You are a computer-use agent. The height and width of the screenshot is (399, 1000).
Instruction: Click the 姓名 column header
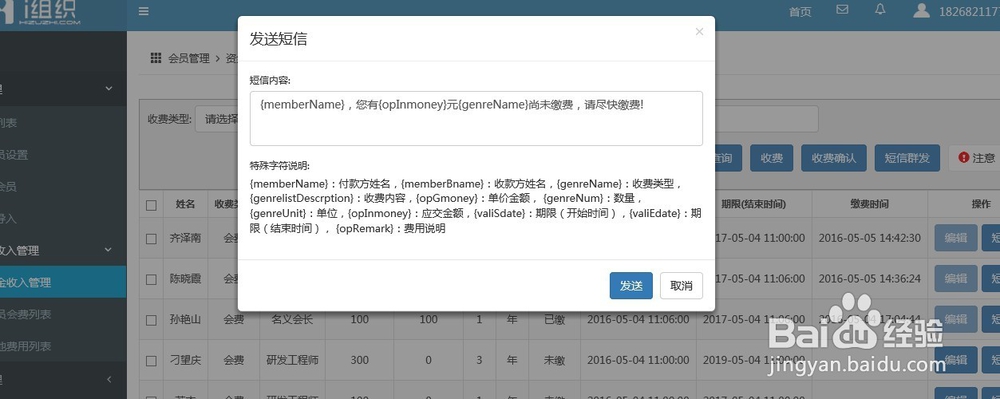186,205
